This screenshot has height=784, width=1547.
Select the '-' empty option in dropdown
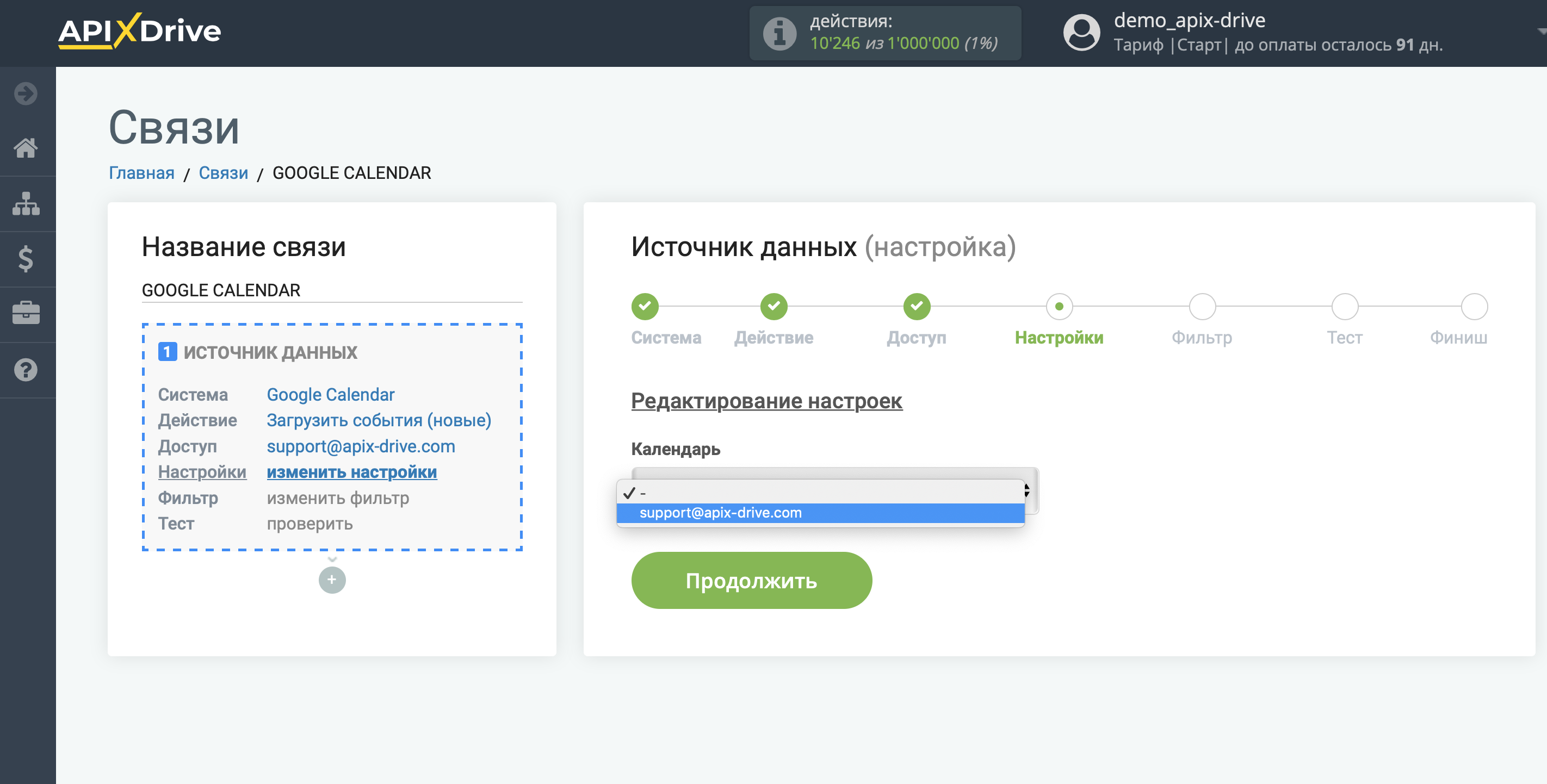[x=820, y=493]
